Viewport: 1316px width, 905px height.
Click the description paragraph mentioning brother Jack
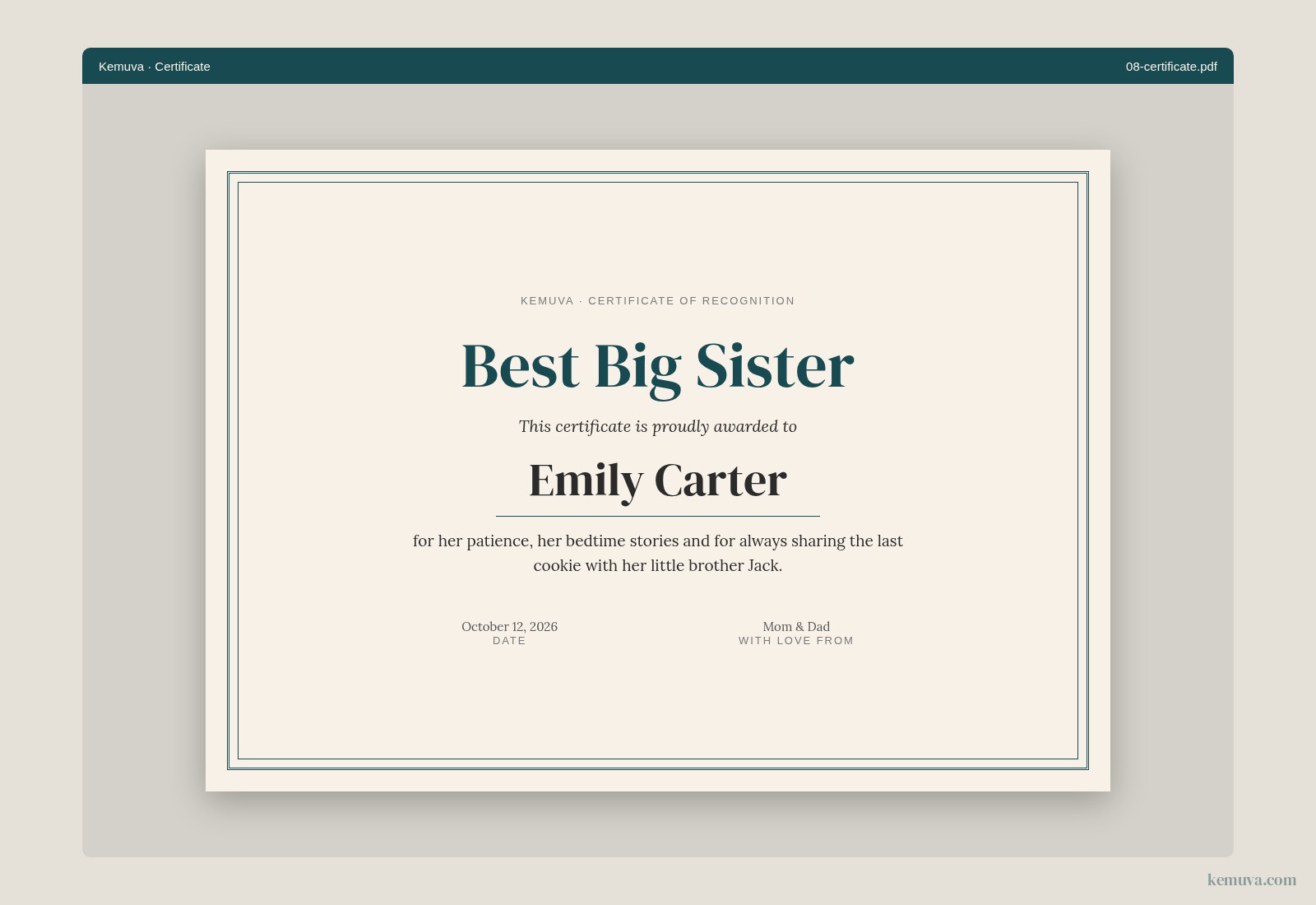[x=658, y=553]
